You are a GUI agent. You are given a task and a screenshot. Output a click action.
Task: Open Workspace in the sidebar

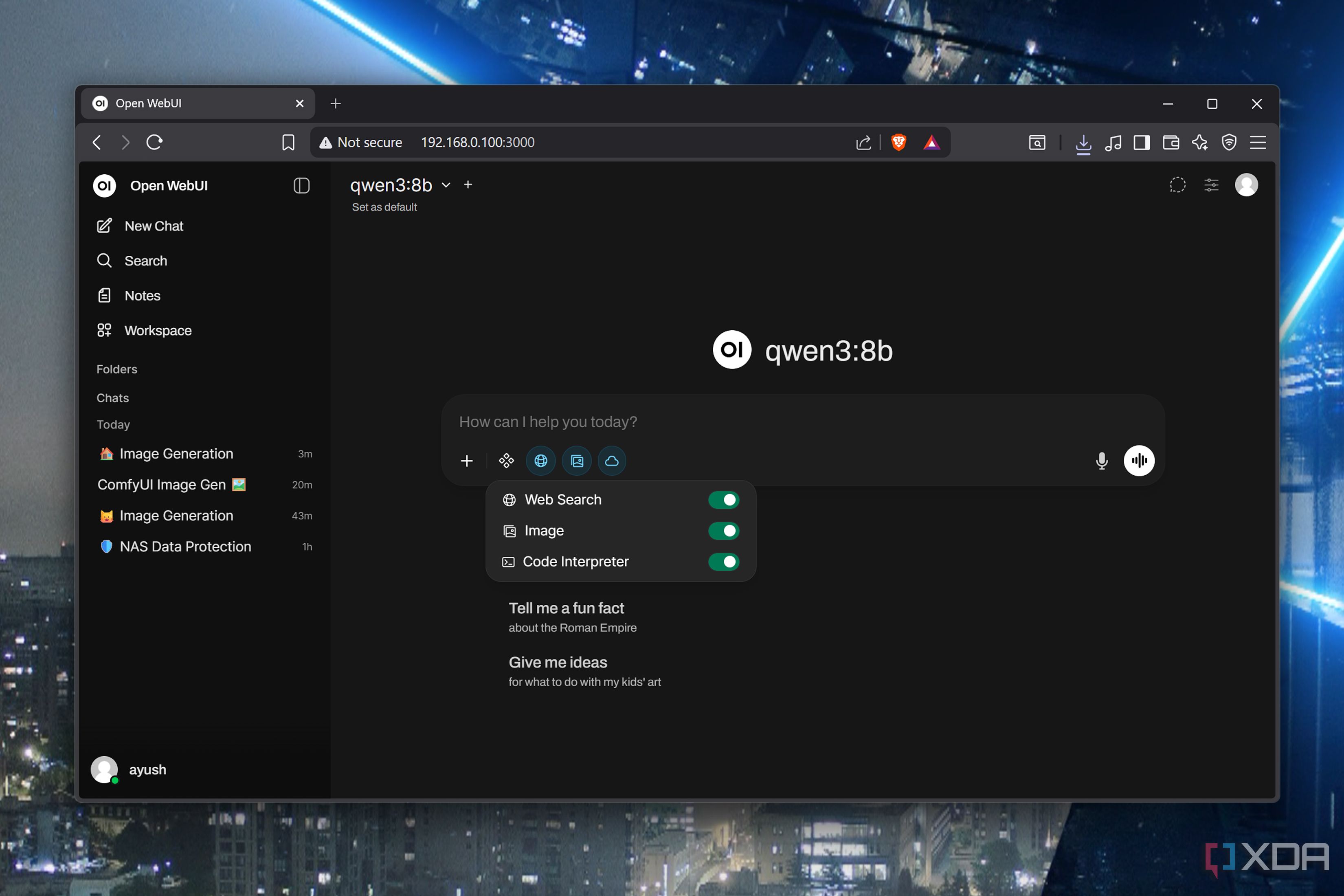(204, 330)
